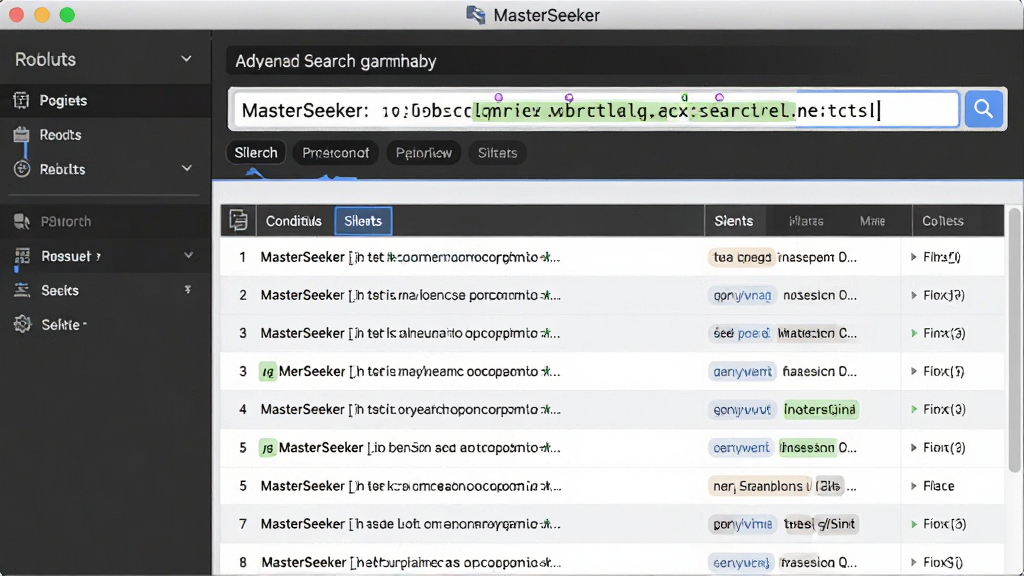This screenshot has height=576, width=1024.
Task: Click the results vertical scrollbar
Action: pos(1014,340)
